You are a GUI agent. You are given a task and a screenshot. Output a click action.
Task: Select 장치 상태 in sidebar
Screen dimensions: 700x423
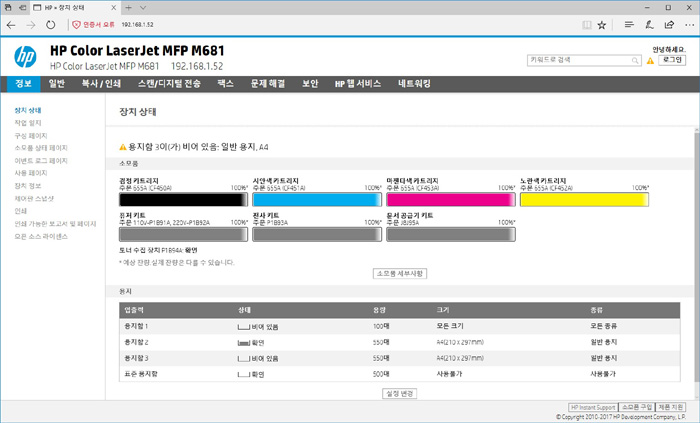click(x=28, y=110)
